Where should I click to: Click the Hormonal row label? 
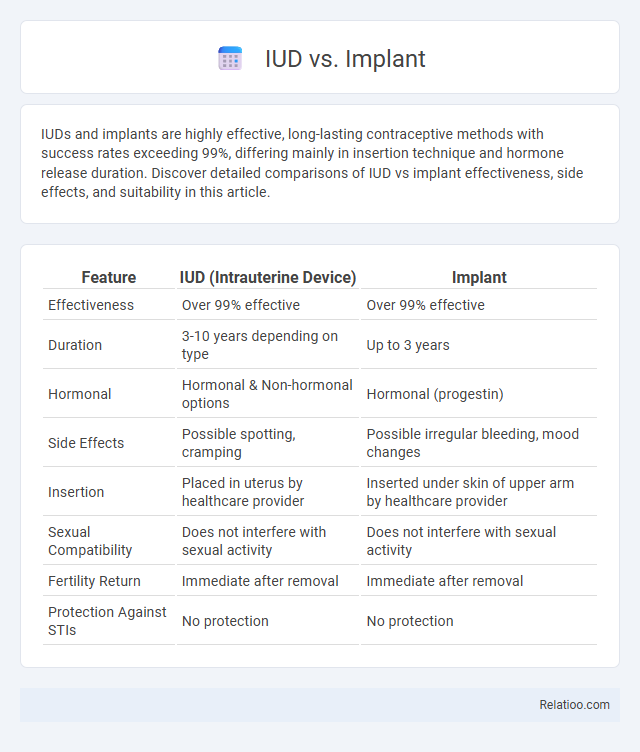click(80, 394)
